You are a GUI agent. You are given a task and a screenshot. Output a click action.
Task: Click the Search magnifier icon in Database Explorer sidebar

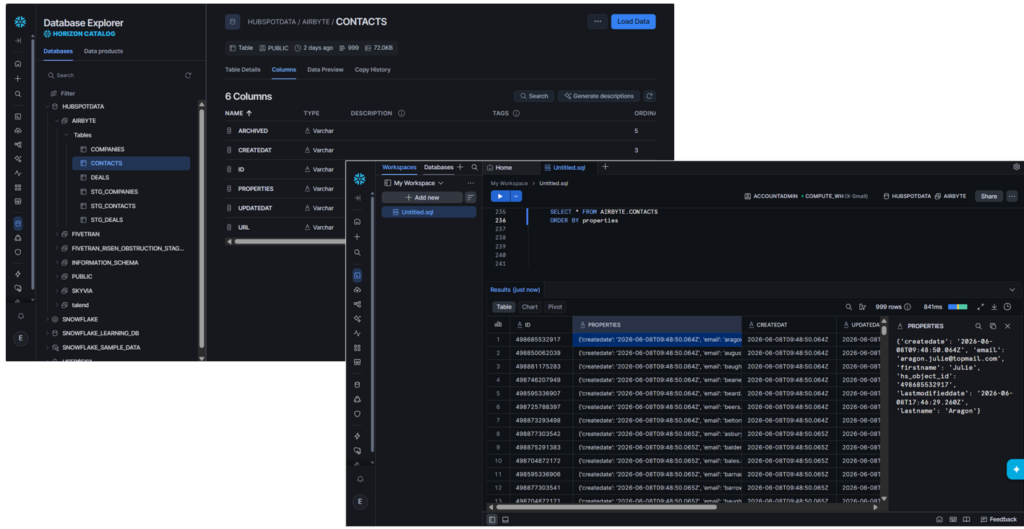[18, 94]
